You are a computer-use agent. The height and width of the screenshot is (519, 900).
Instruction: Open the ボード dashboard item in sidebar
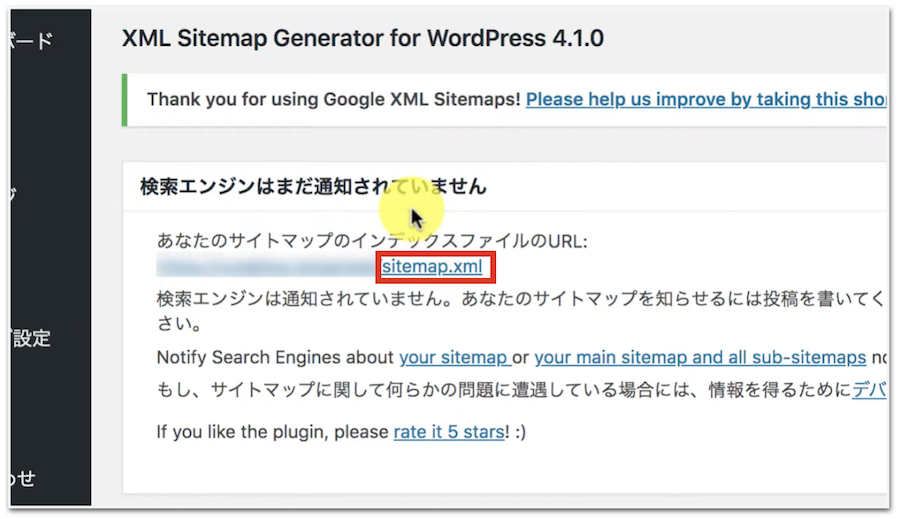click(x=28, y=41)
